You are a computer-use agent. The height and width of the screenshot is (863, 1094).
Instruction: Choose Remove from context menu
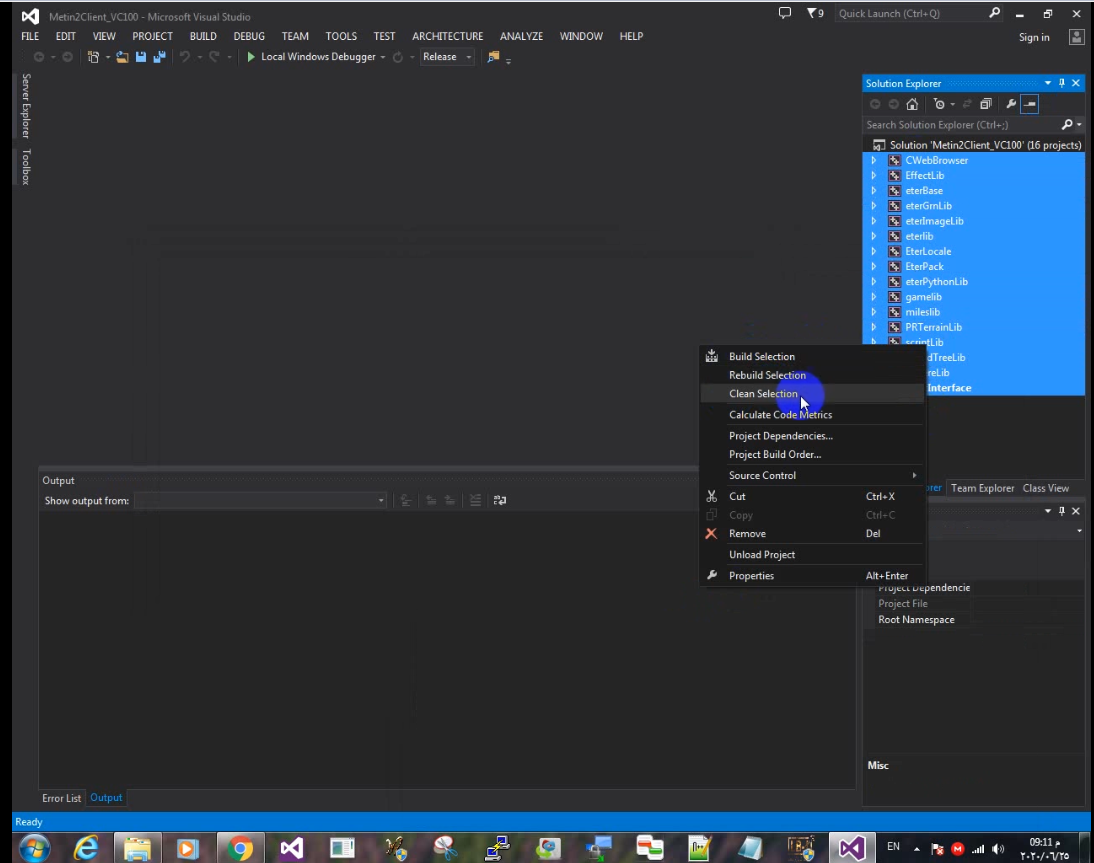click(x=813, y=534)
